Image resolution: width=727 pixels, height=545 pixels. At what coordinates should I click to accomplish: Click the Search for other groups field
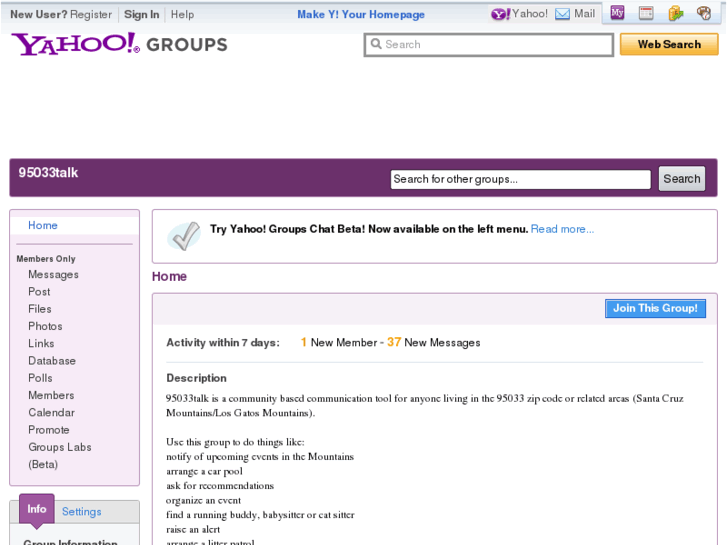coord(521,179)
